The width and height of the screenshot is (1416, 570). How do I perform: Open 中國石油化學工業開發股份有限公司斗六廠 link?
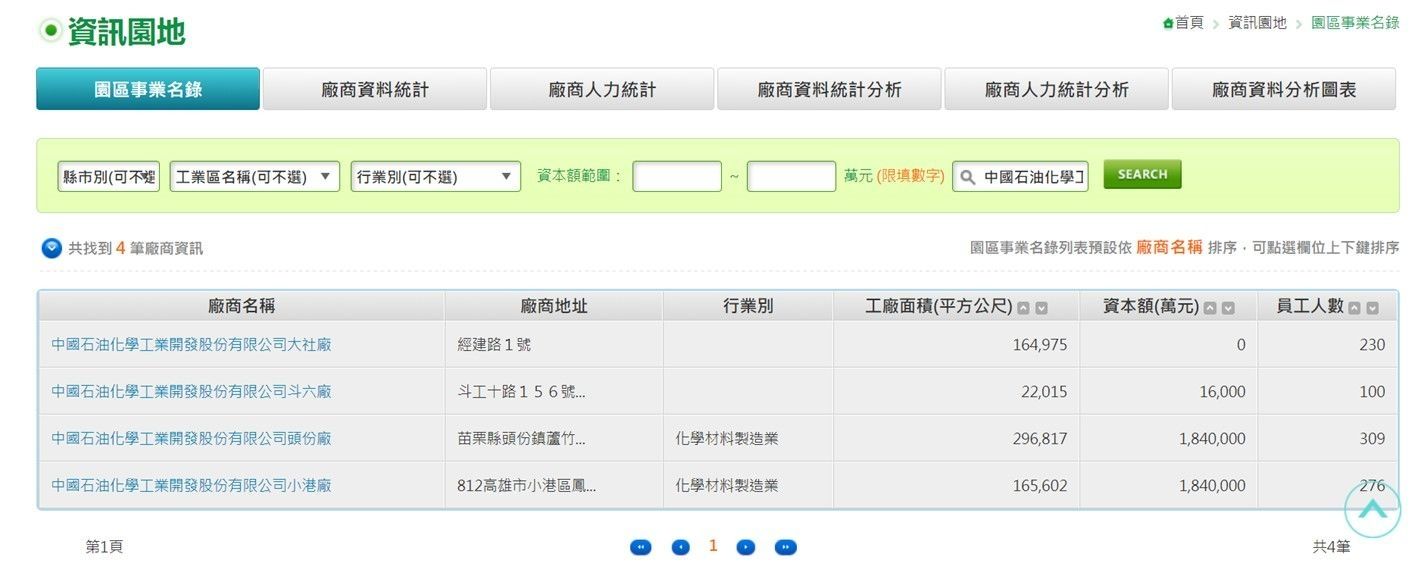click(x=191, y=391)
